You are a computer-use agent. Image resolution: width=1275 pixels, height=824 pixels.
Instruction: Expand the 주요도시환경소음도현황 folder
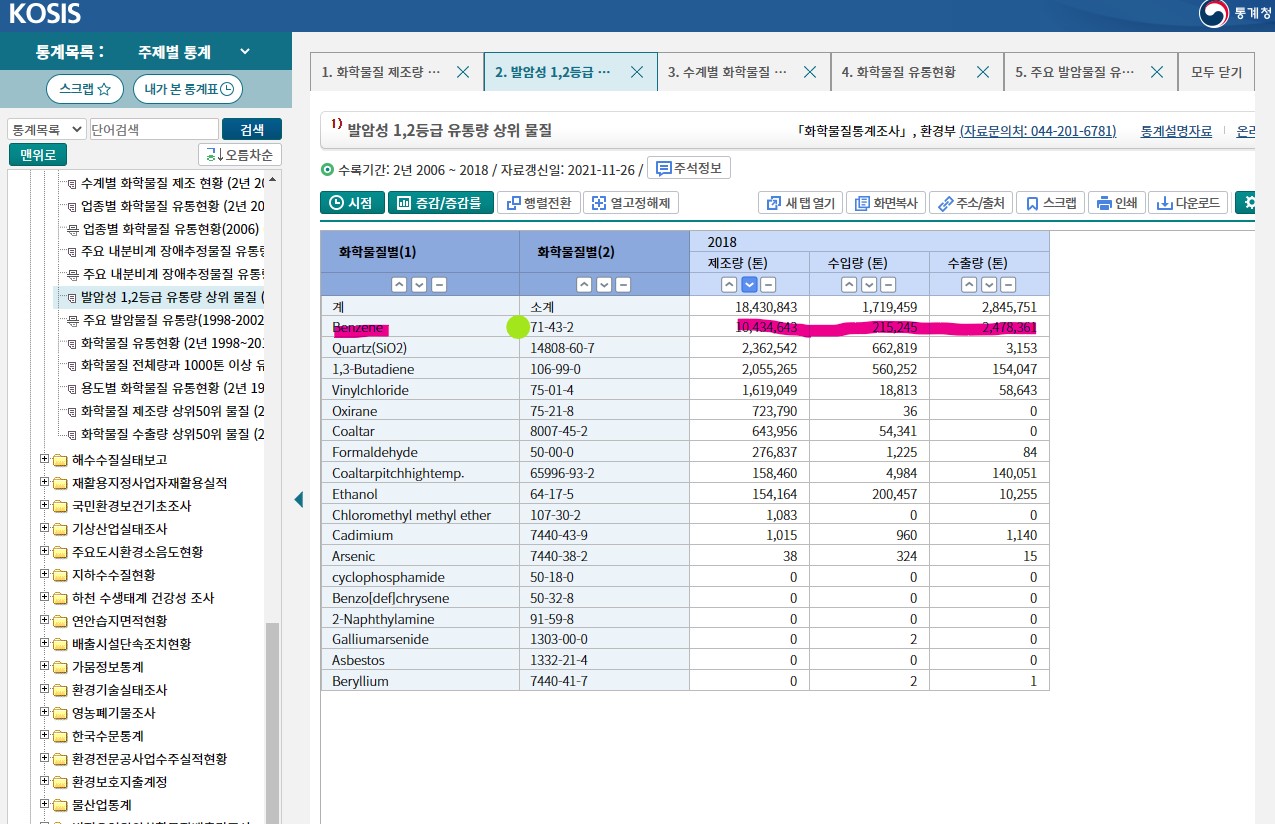44,552
